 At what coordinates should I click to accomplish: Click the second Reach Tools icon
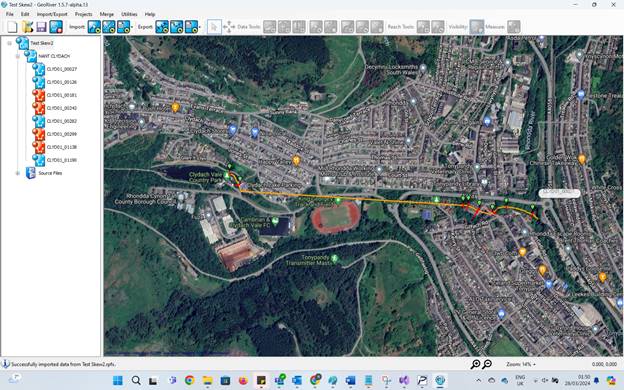pyautogui.click(x=438, y=27)
